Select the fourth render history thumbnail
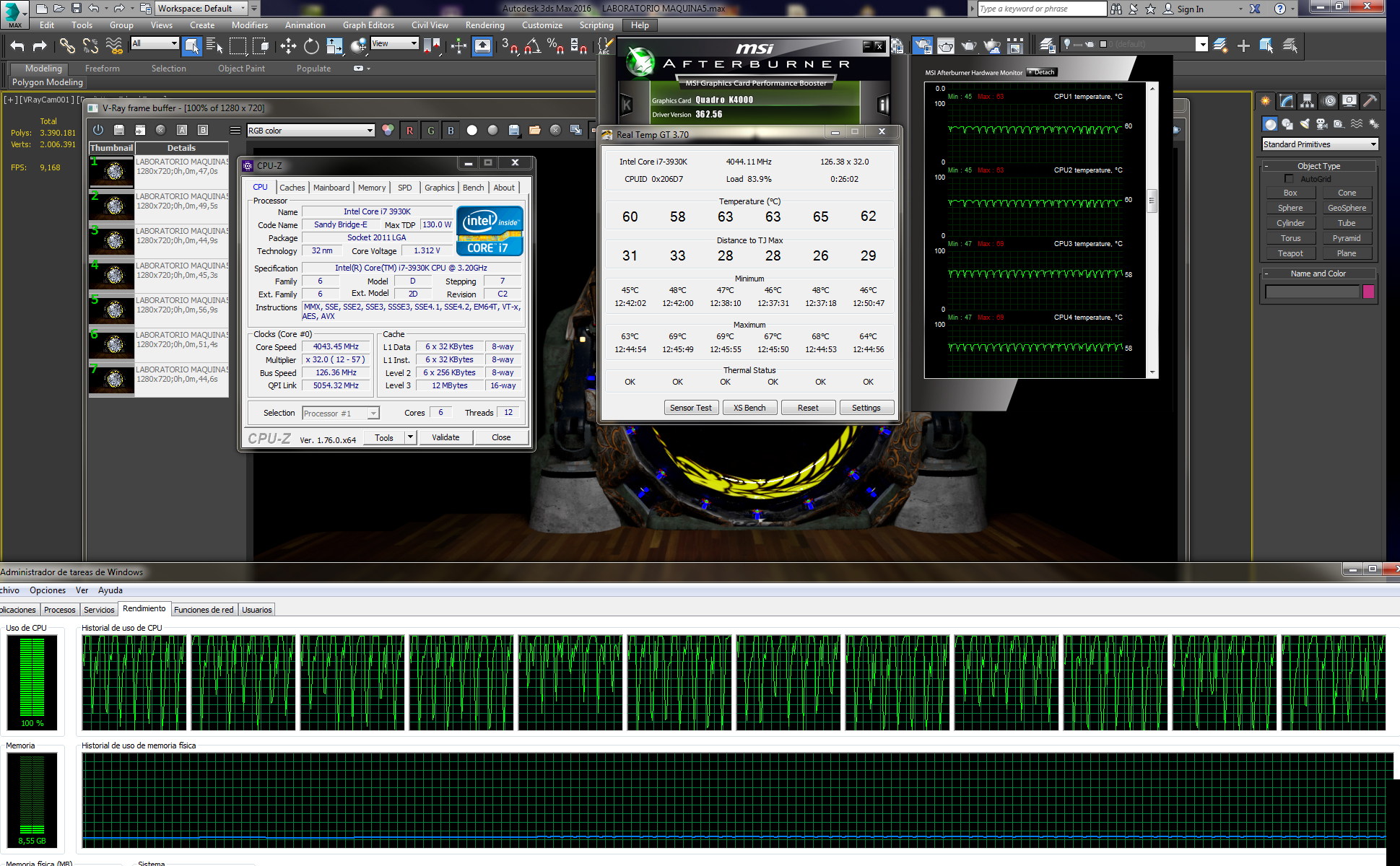 [112, 275]
